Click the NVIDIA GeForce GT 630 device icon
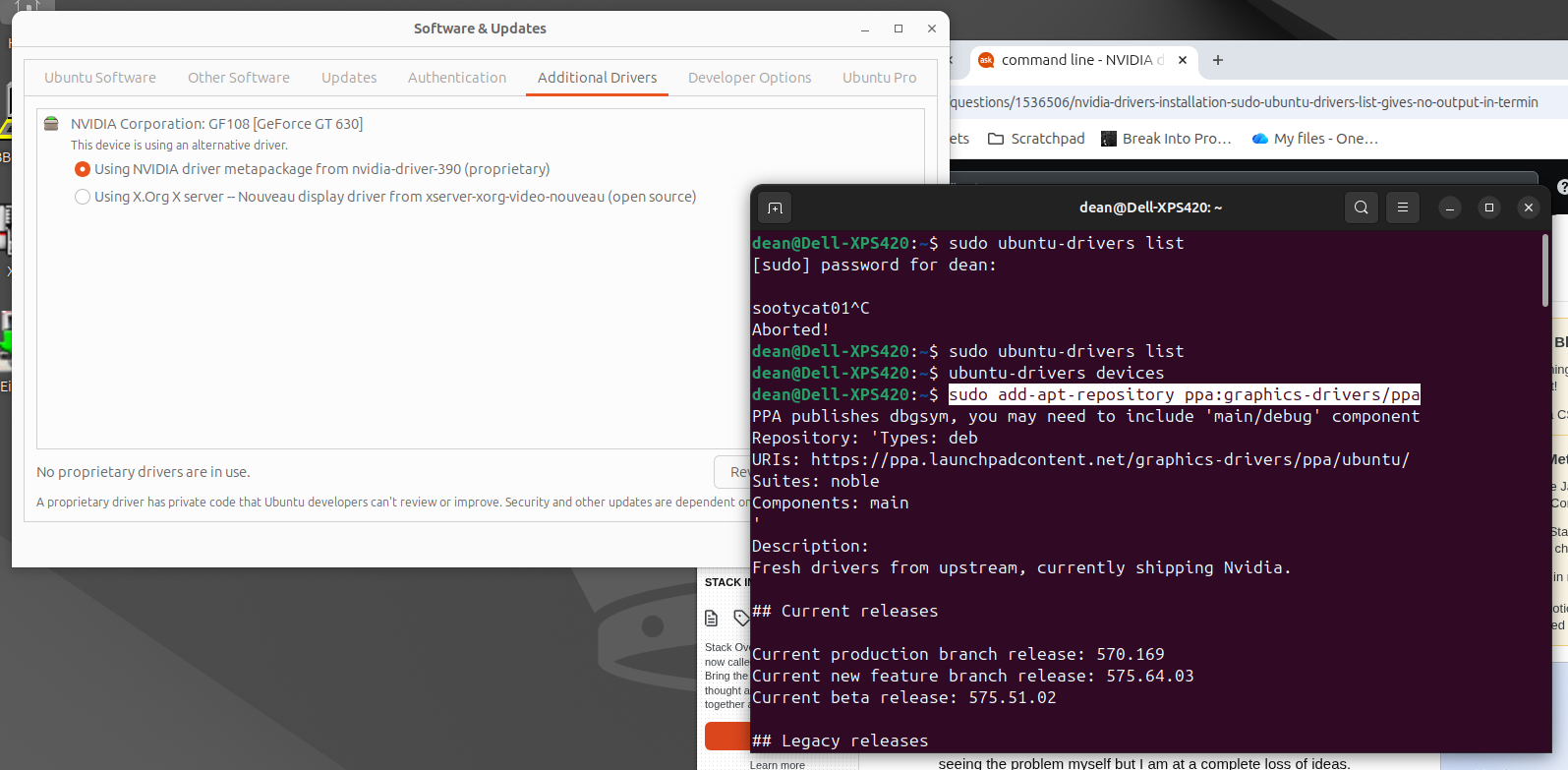Viewport: 1568px width, 770px height. (x=51, y=124)
